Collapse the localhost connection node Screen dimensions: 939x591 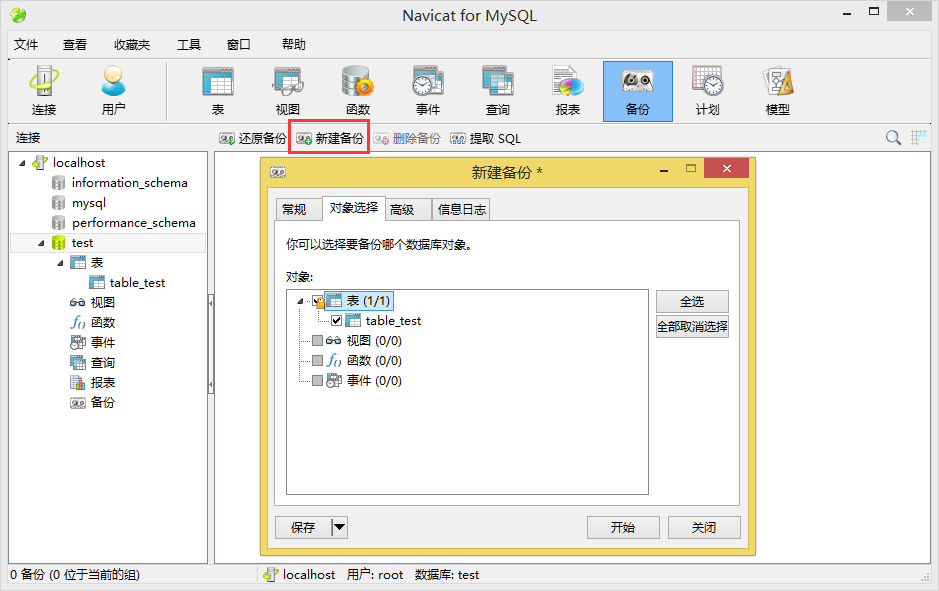pos(22,163)
